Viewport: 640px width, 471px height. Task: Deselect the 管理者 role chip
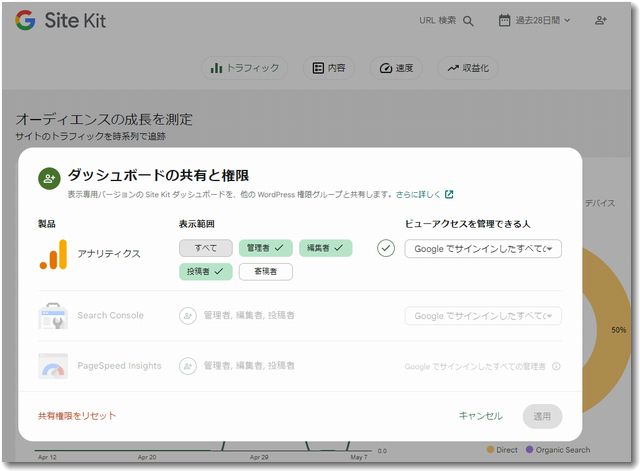(266, 248)
